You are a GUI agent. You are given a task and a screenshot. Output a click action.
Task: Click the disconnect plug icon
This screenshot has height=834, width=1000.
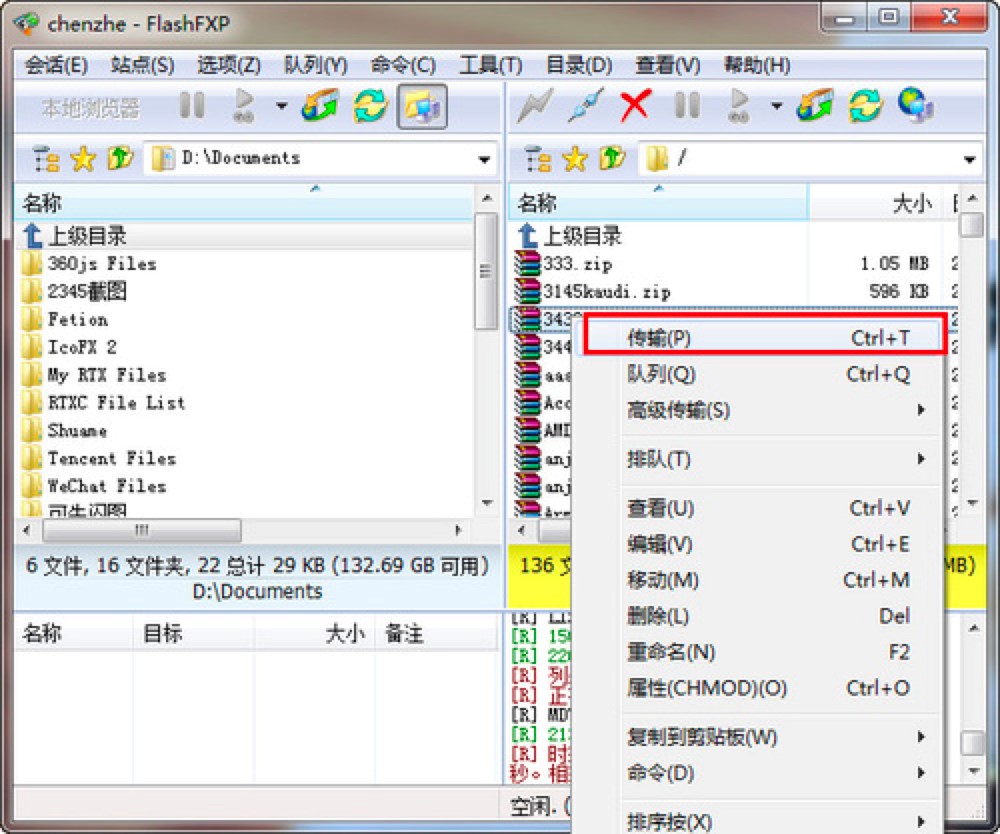(x=585, y=105)
